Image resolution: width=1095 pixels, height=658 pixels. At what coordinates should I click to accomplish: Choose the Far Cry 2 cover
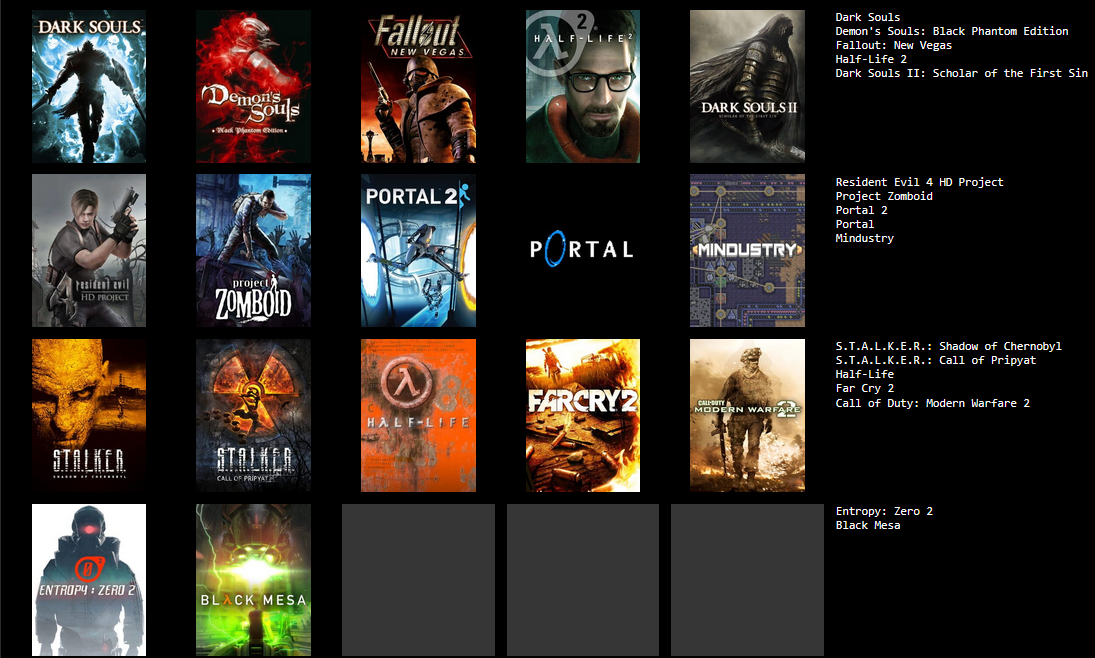point(583,416)
